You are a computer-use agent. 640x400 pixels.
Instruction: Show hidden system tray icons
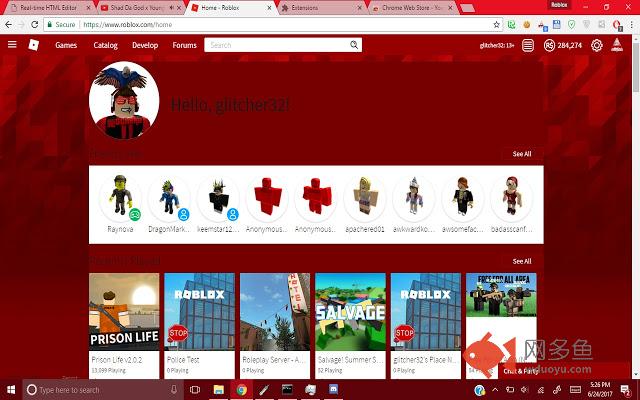[495, 390]
